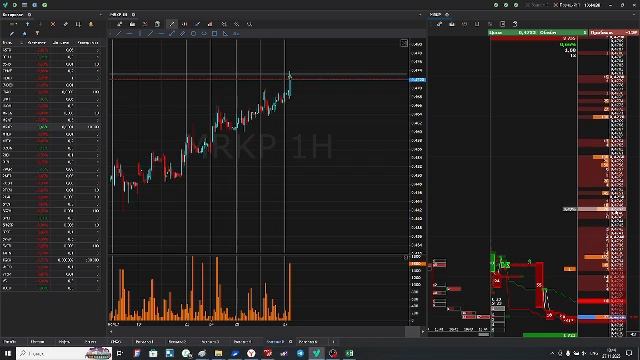
Task: Click the funnel filter icon in watchlist panel
Action: point(37,33)
